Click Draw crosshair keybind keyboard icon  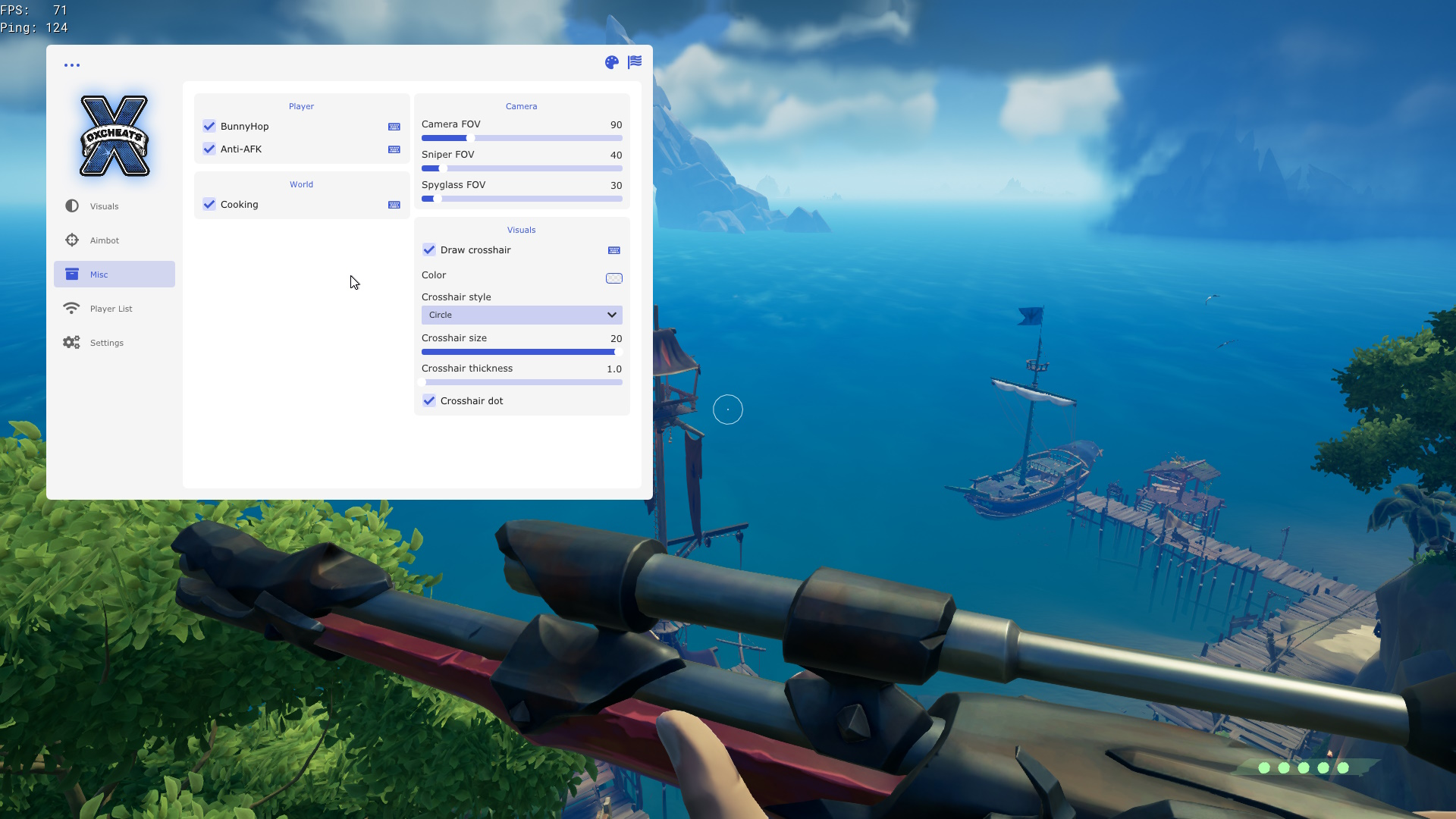pos(614,250)
